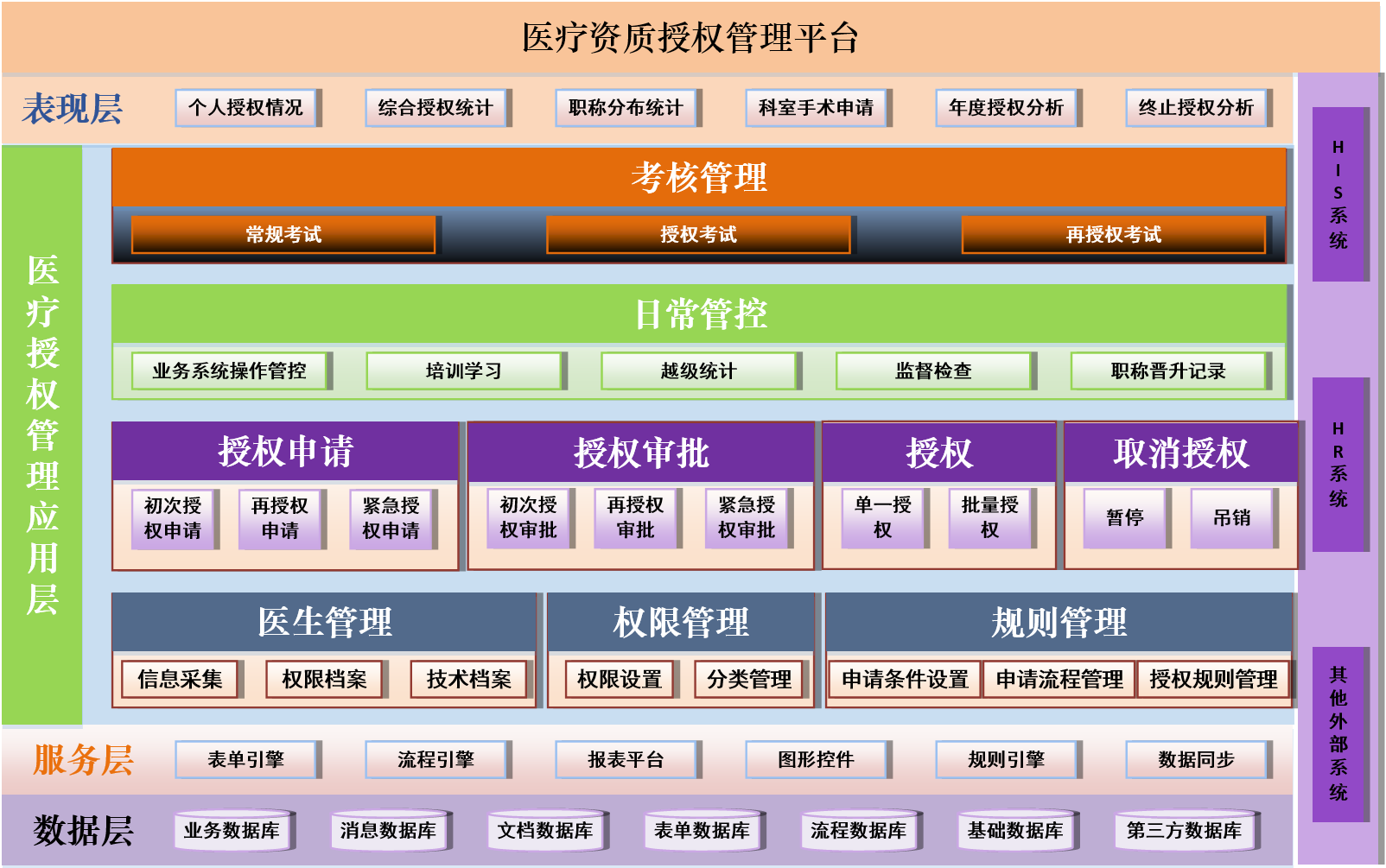
Task: Click the 业务数据库 database cylinder
Action: [232, 831]
